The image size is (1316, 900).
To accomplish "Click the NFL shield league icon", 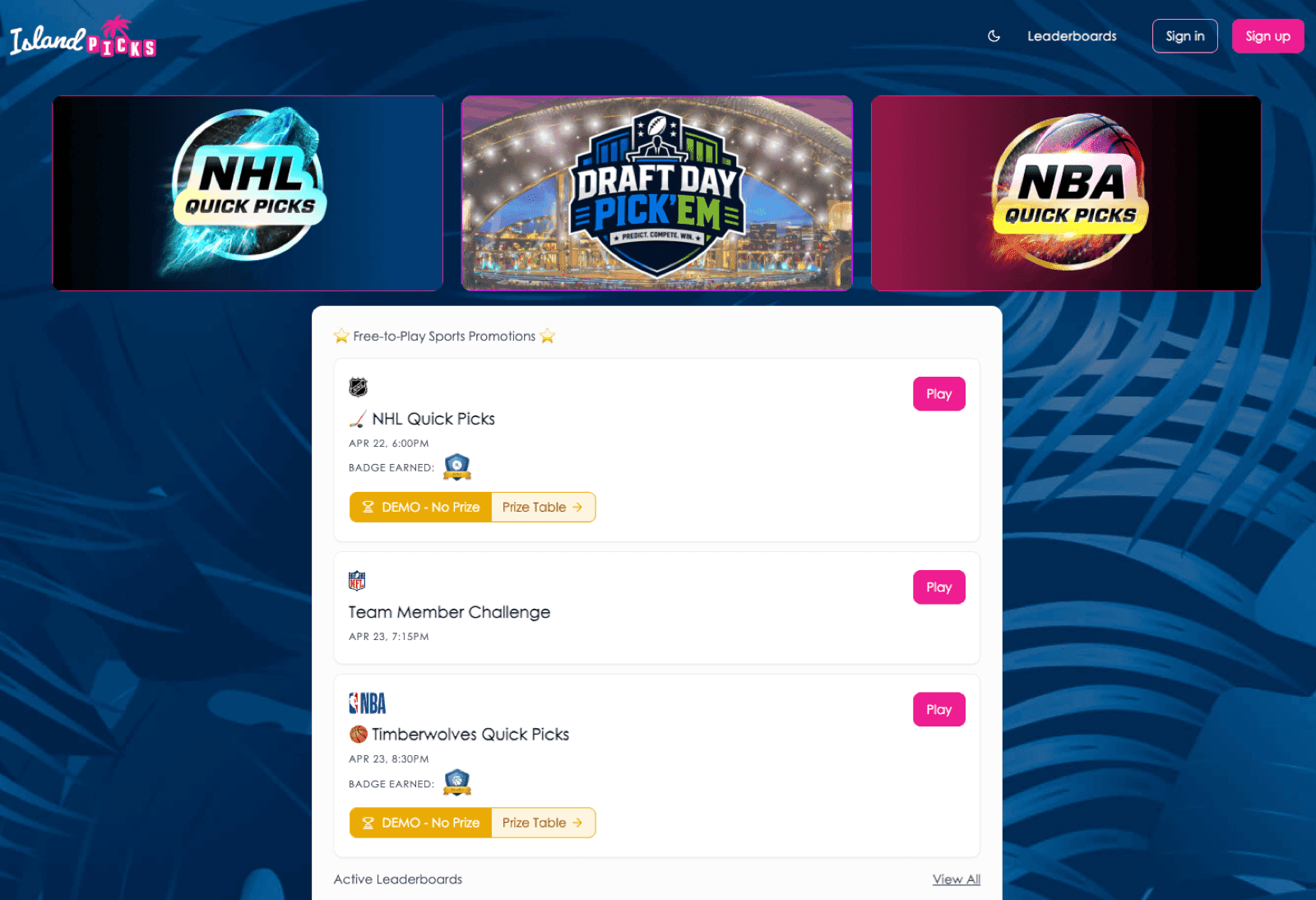I will point(357,581).
